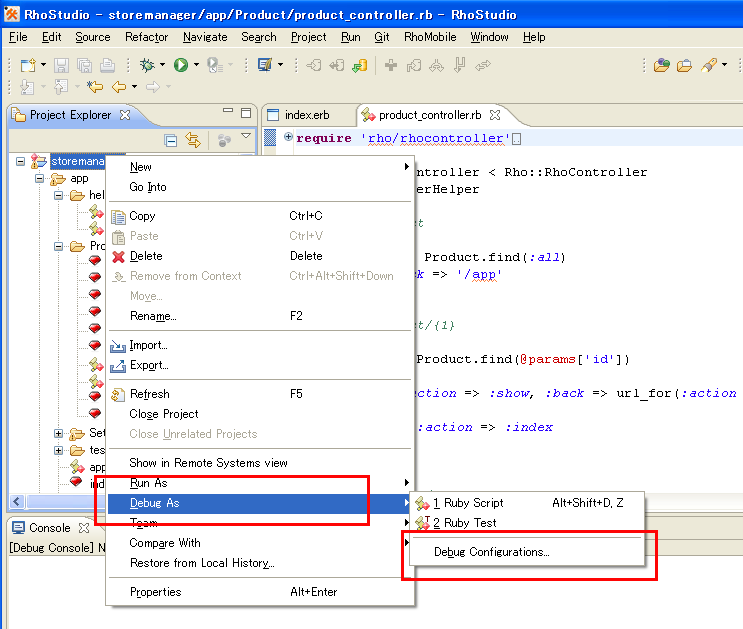The width and height of the screenshot is (743, 629).
Task: Open the RhoMobile menu
Action: click(430, 37)
